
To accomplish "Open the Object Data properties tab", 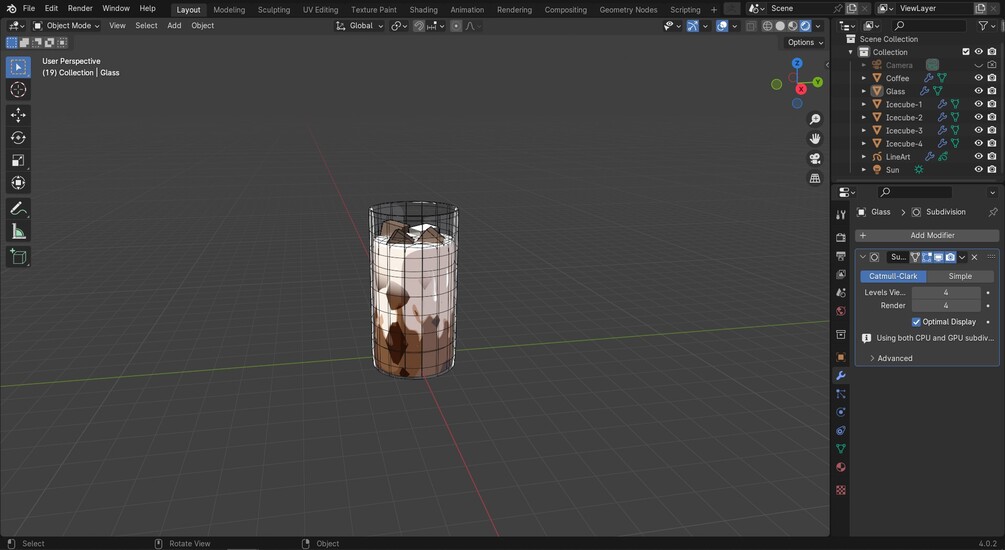I will click(x=841, y=449).
